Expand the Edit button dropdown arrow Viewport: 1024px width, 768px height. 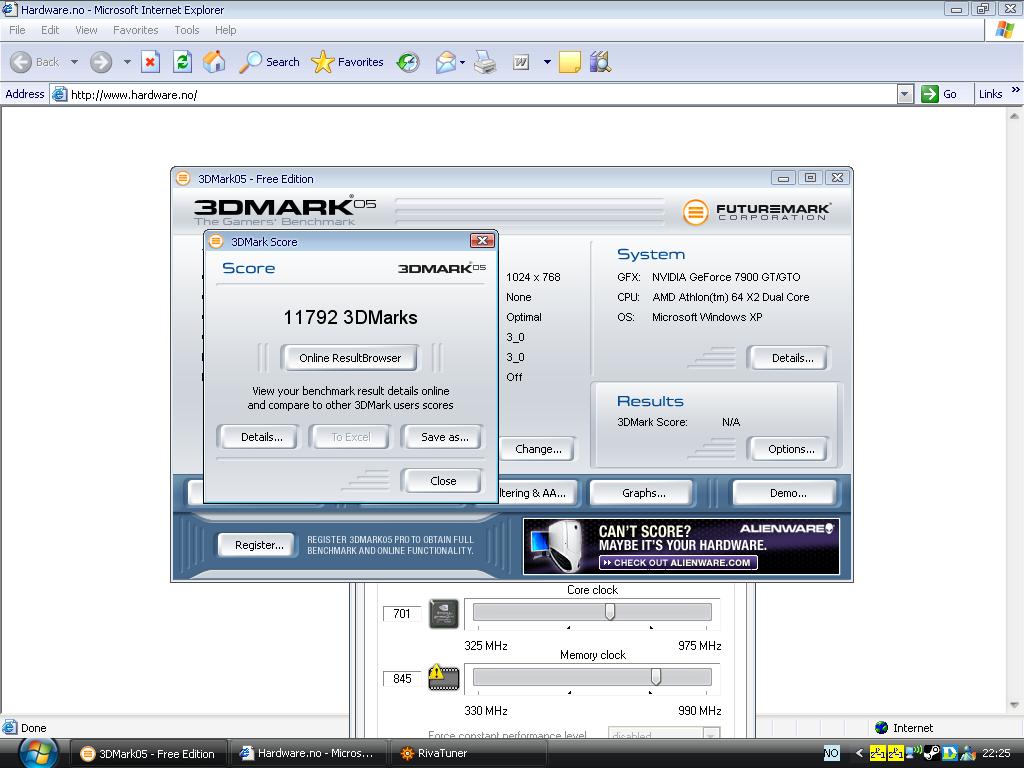547,62
